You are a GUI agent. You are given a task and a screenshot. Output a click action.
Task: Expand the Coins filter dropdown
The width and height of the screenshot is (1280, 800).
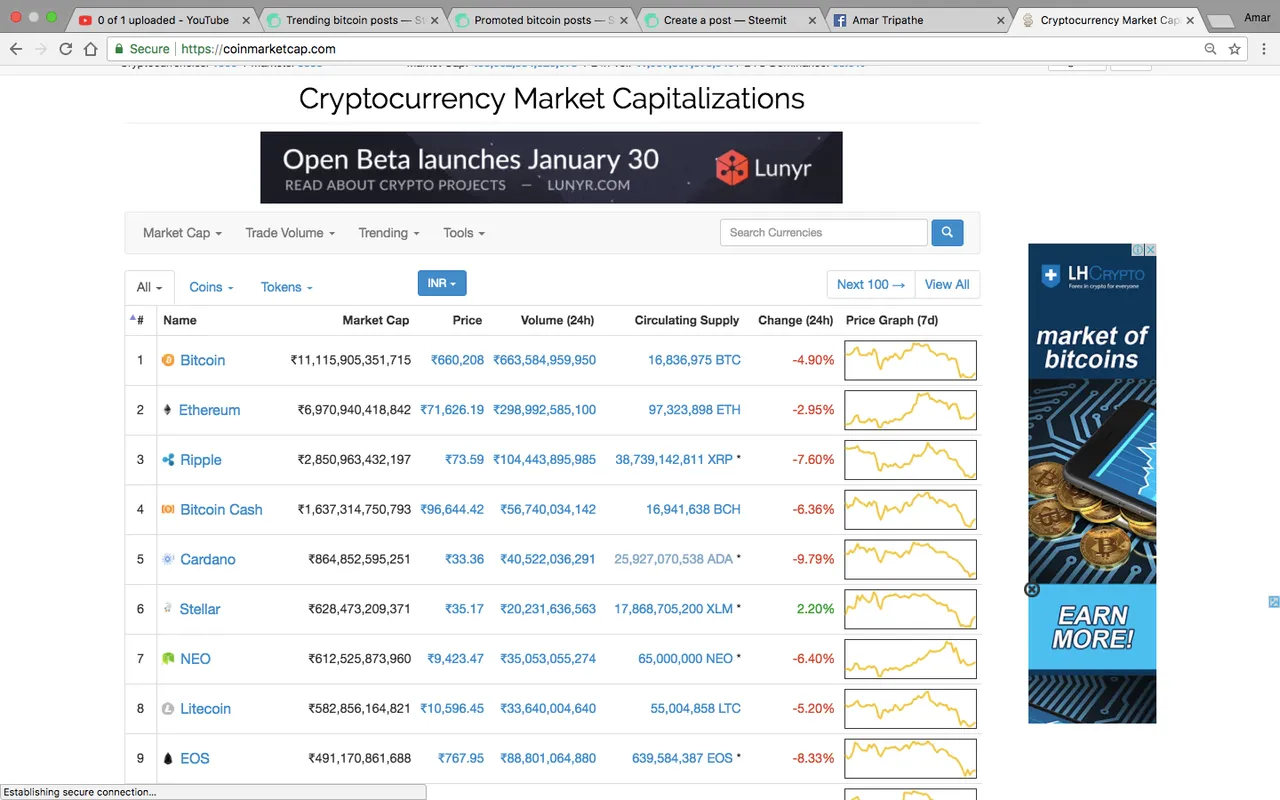click(x=211, y=287)
